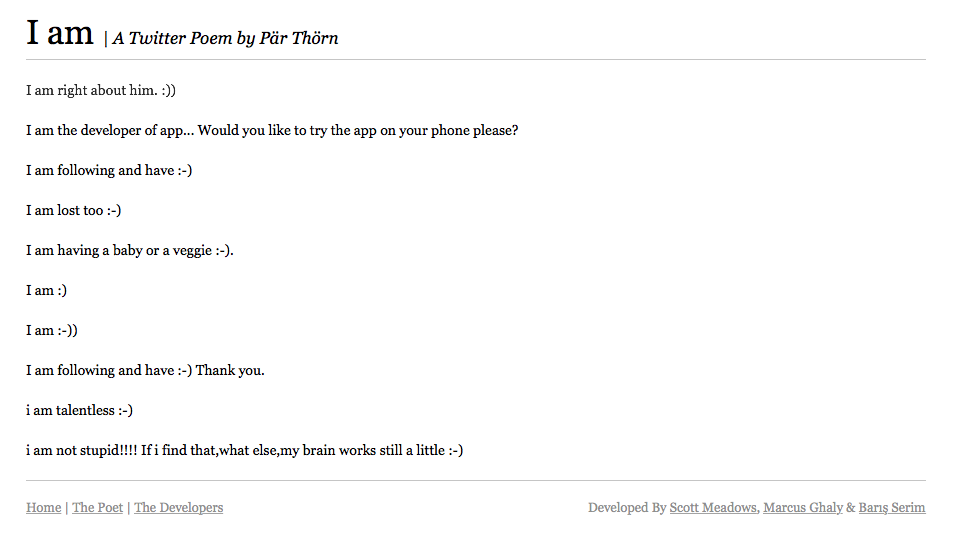This screenshot has height=541, width=958.
Task: Click the large "I am" title
Action: pos(60,32)
